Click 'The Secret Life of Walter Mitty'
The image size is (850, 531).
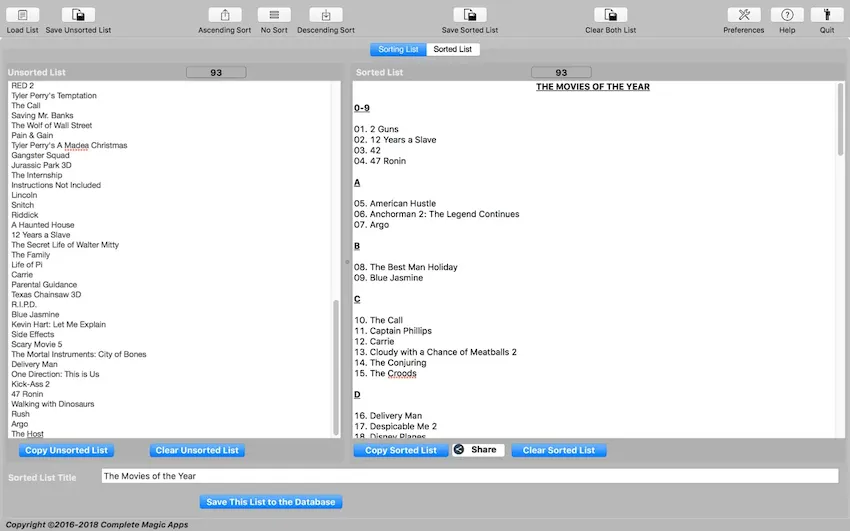pyautogui.click(x=65, y=245)
